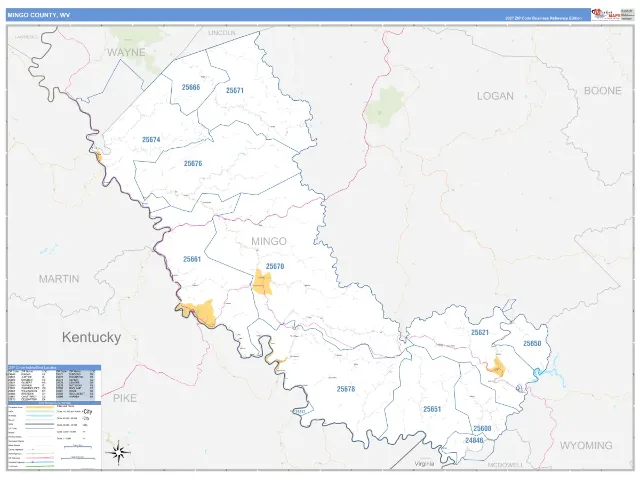Click the green line at legend bottom
Screen dimensions: 640x480
coord(40,466)
